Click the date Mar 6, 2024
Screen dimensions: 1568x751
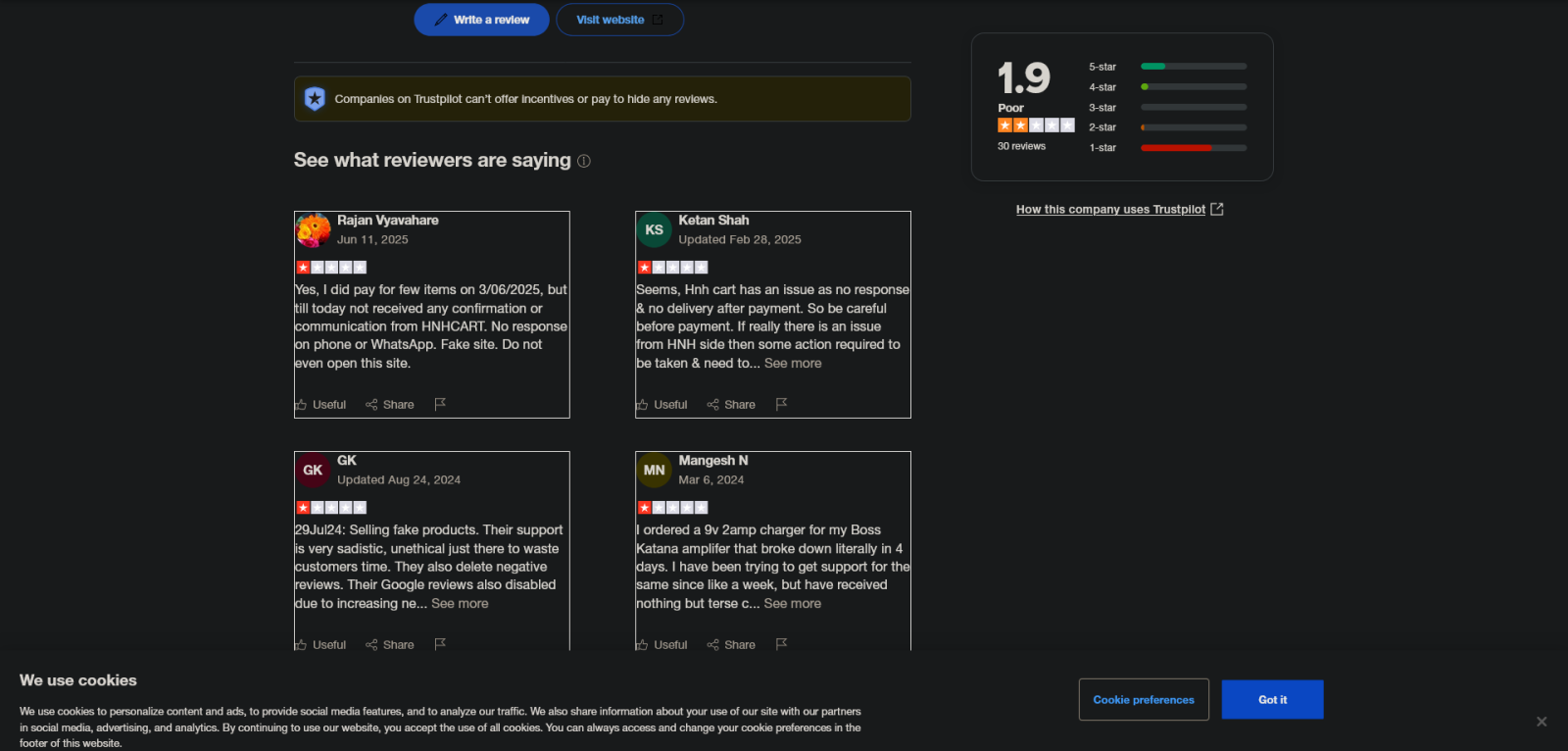click(711, 480)
